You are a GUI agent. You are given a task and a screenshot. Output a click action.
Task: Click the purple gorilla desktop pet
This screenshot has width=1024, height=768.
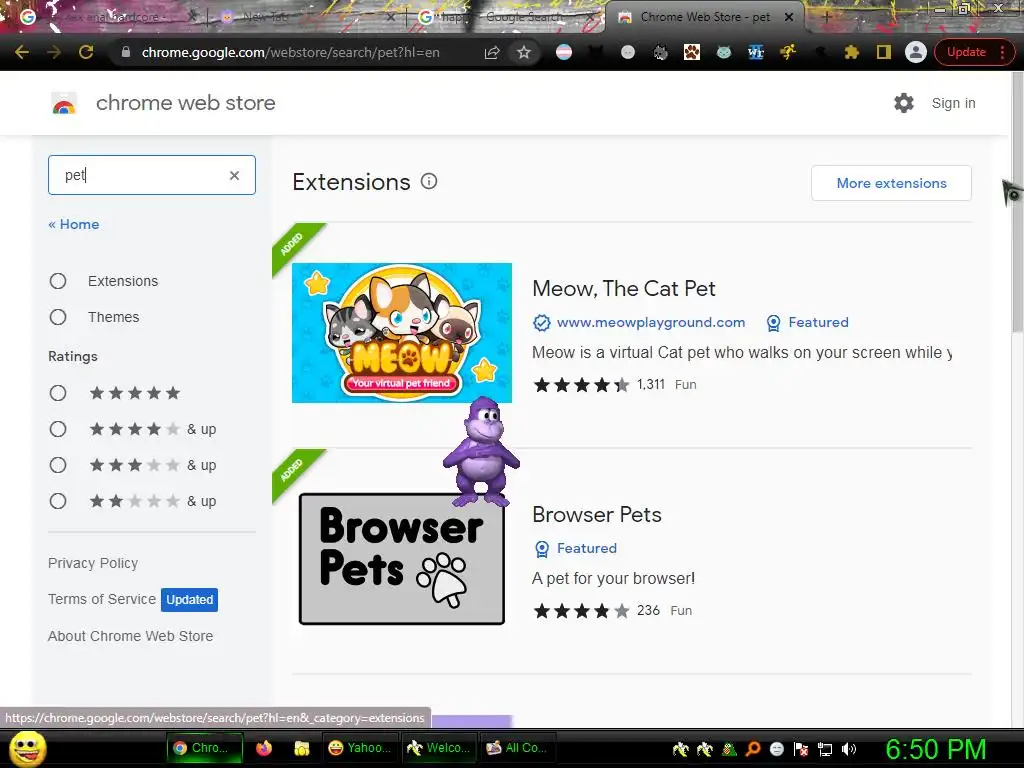[481, 452]
